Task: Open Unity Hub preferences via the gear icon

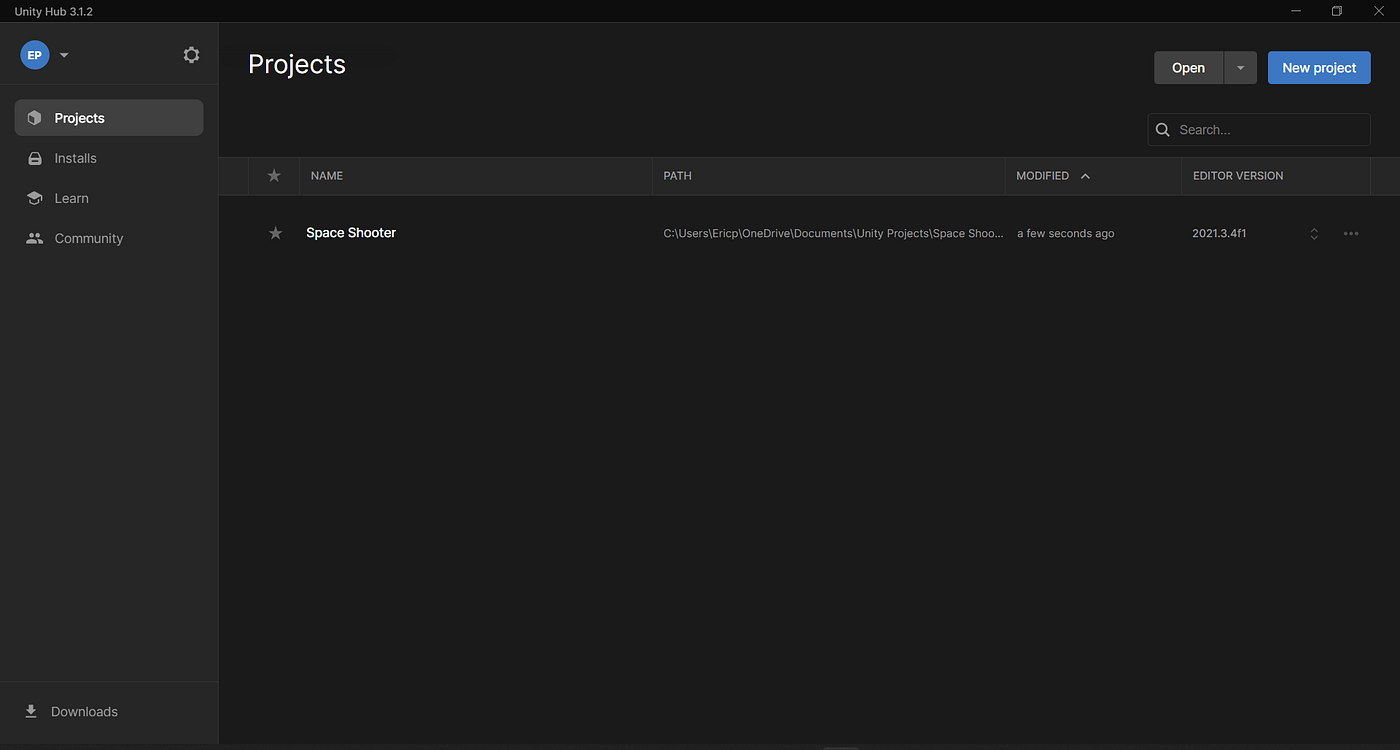Action: pos(191,55)
